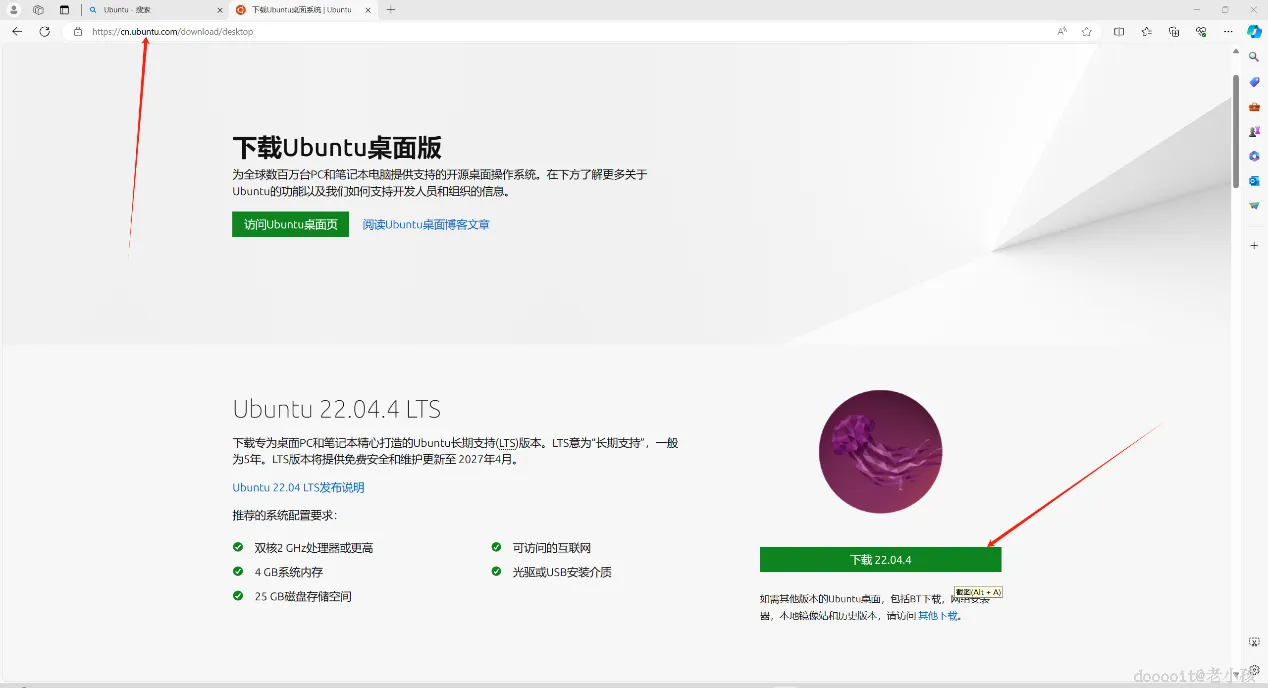Viewport: 1268px width, 688px height.
Task: Open the sidebar Tools briefcase icon
Action: tap(1254, 106)
